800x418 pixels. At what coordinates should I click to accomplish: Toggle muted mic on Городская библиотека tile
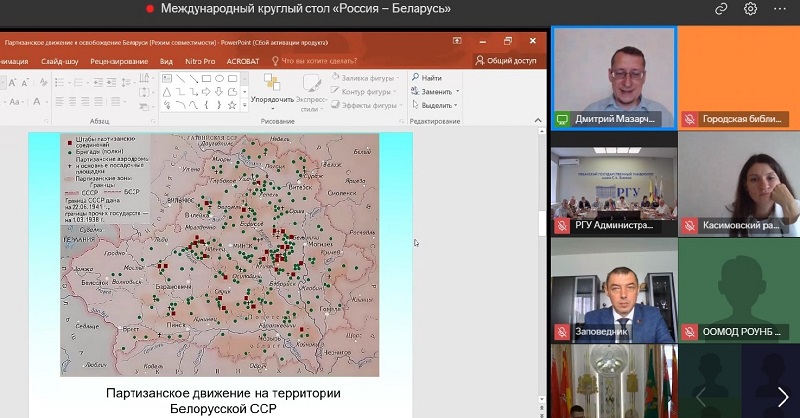click(689, 119)
